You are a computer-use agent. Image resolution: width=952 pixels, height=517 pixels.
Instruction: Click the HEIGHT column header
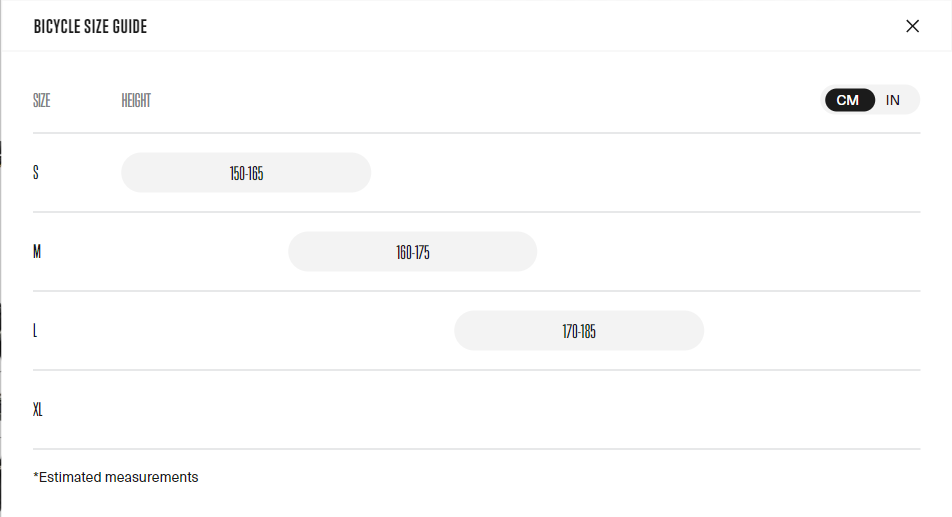136,100
